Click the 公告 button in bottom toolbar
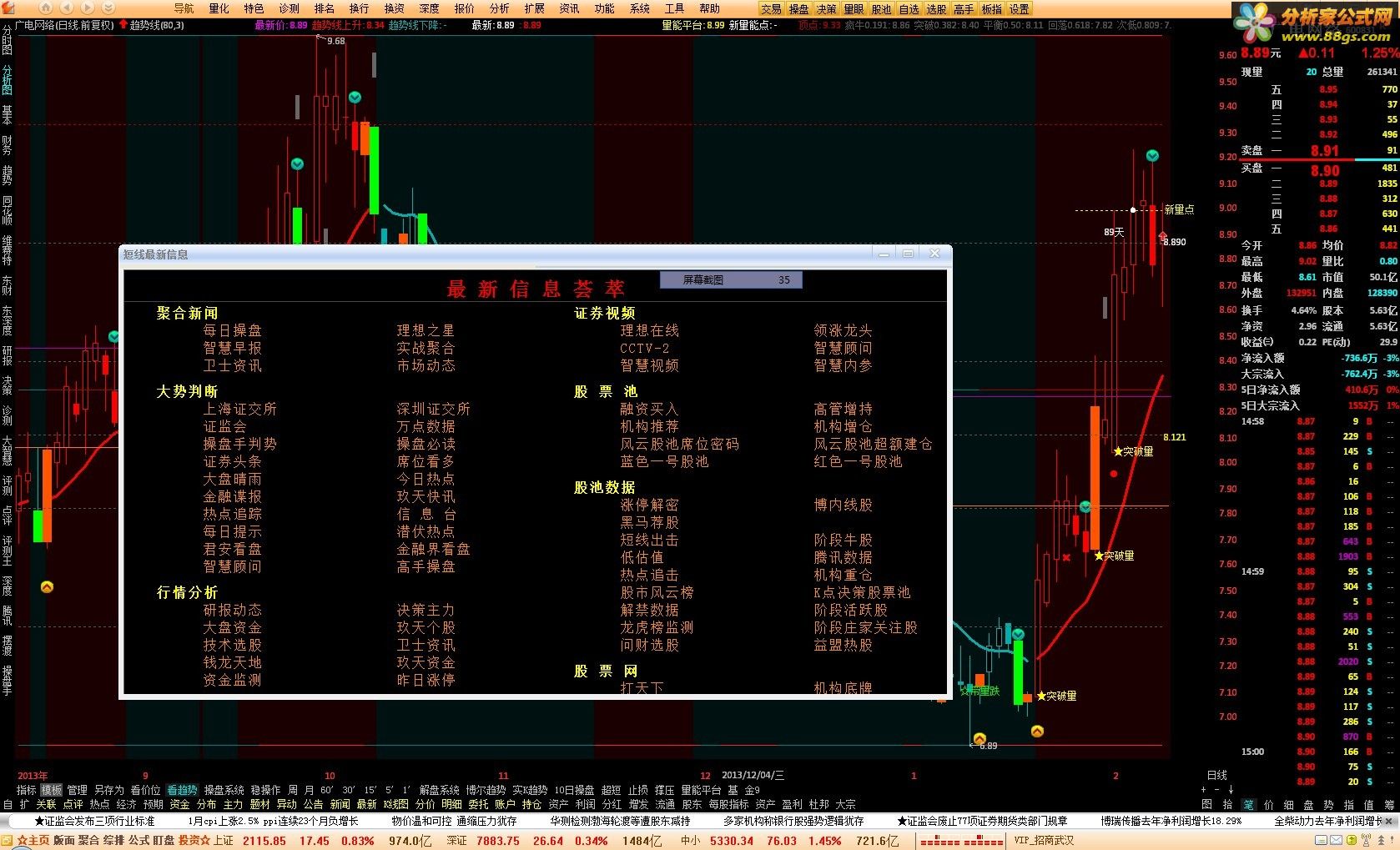Image resolution: width=1400 pixels, height=850 pixels. coord(313,805)
